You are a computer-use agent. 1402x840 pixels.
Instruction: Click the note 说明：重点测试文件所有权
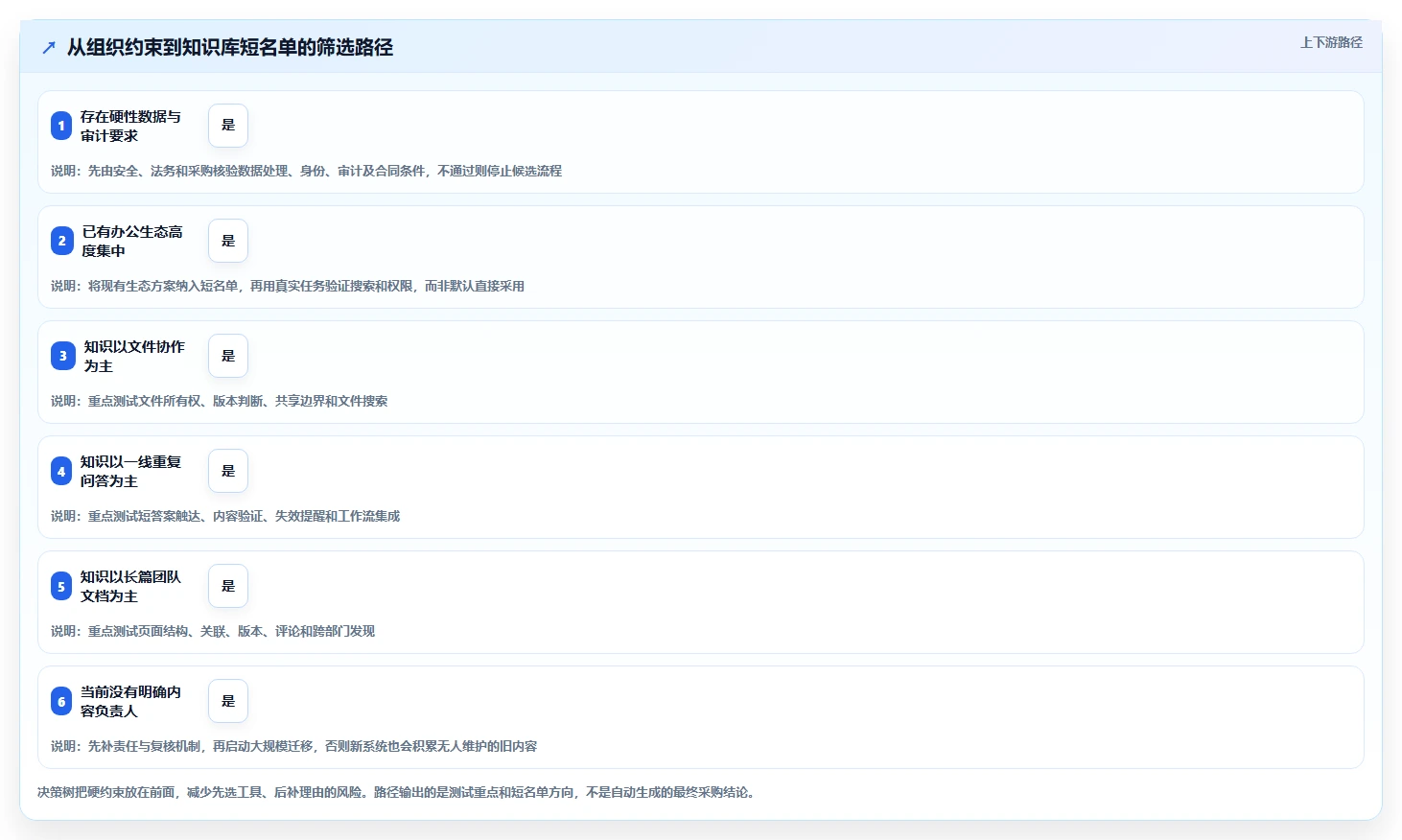pos(219,401)
